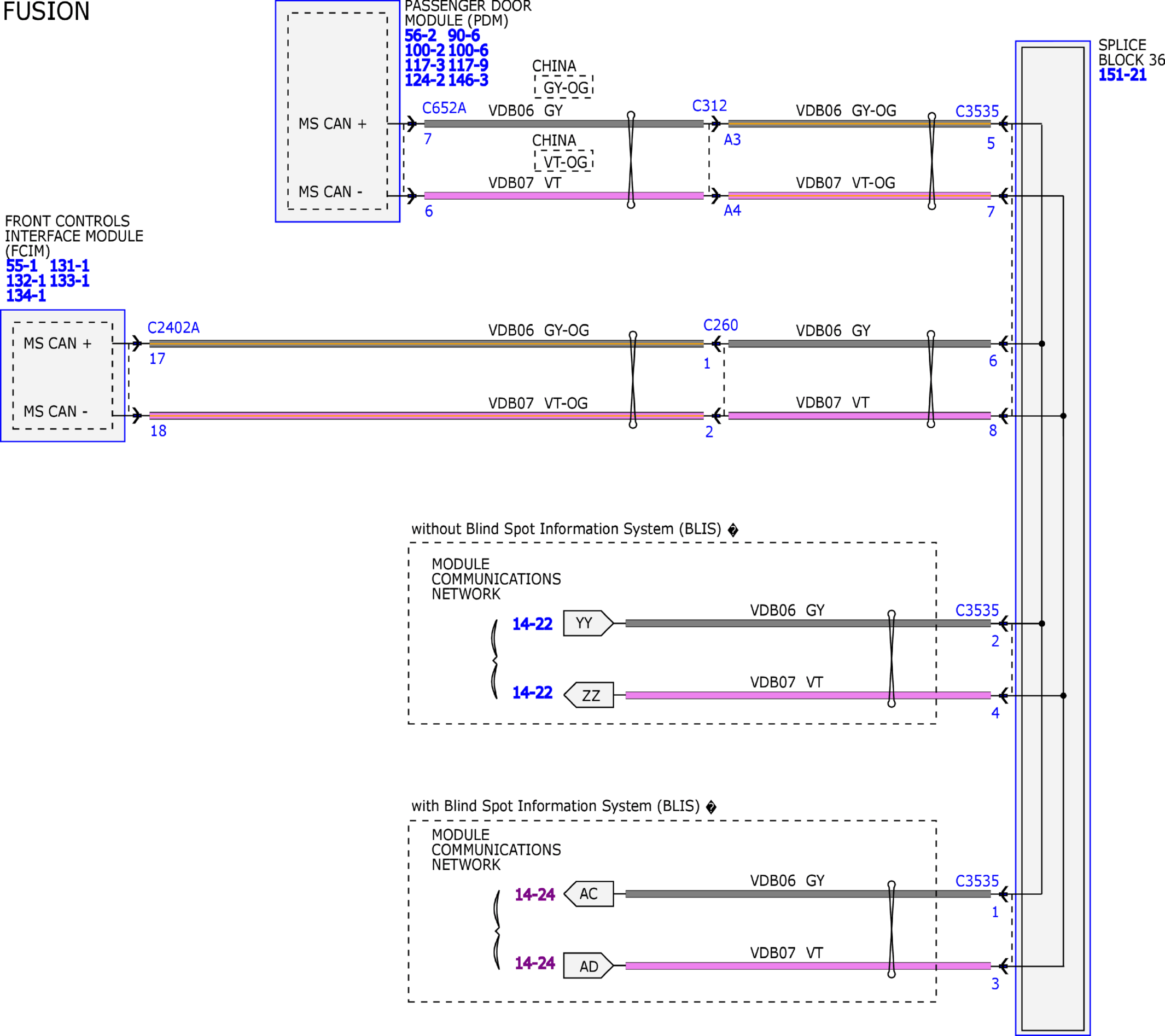The height and width of the screenshot is (1036, 1165).
Task: Click C3535 label in the without-BLIS section
Action: click(x=977, y=611)
